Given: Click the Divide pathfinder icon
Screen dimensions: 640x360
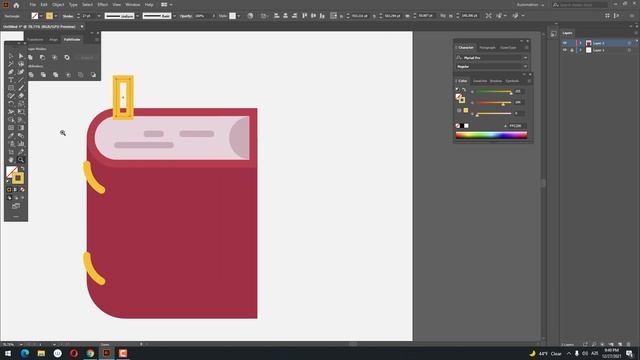Looking at the screenshot, I should [31, 75].
